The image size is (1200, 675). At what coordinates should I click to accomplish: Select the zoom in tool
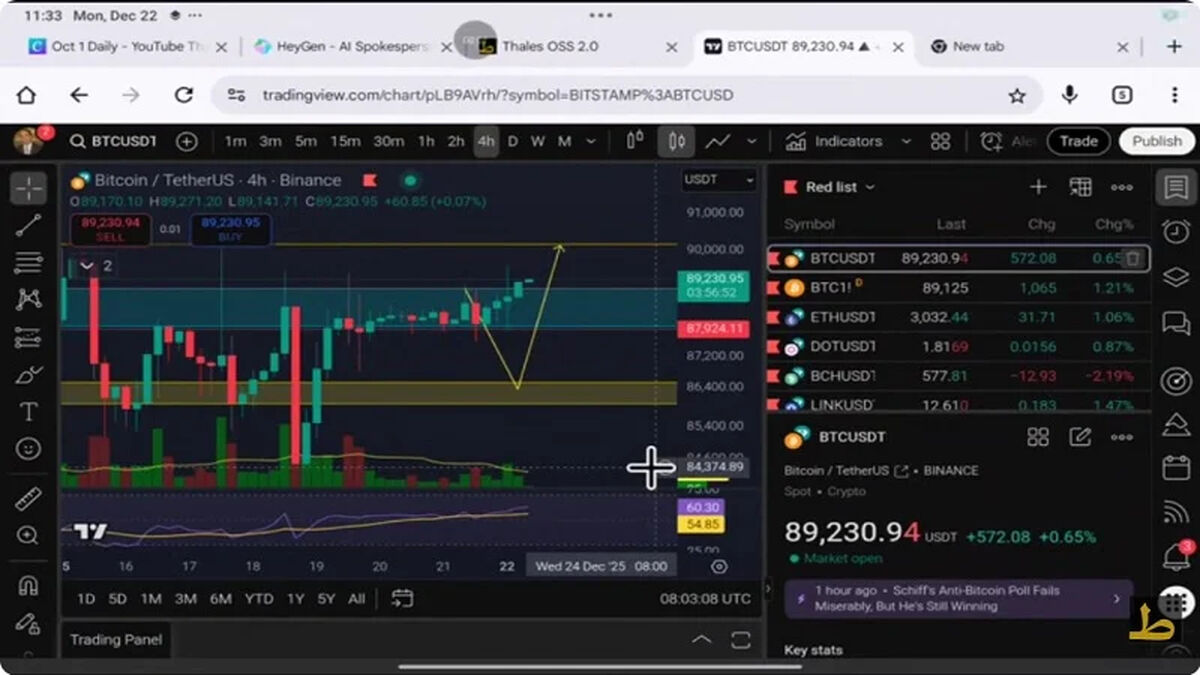[28, 536]
